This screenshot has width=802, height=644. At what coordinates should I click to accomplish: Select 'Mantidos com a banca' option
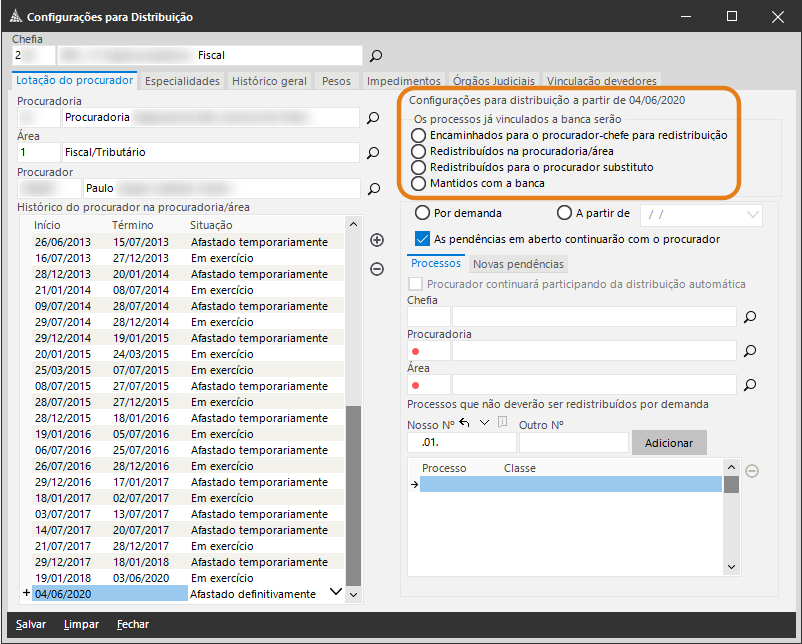click(x=418, y=183)
